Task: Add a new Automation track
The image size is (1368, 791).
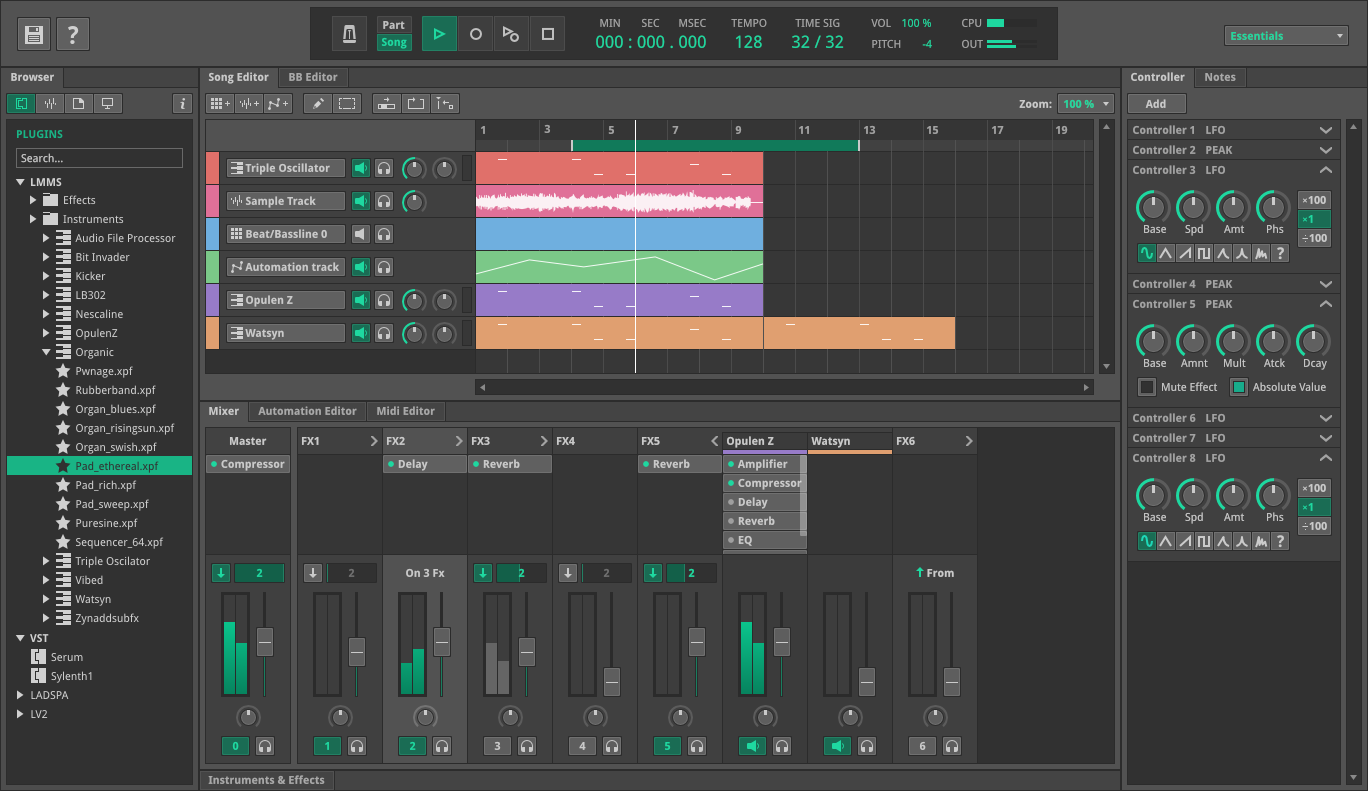Action: 276,103
